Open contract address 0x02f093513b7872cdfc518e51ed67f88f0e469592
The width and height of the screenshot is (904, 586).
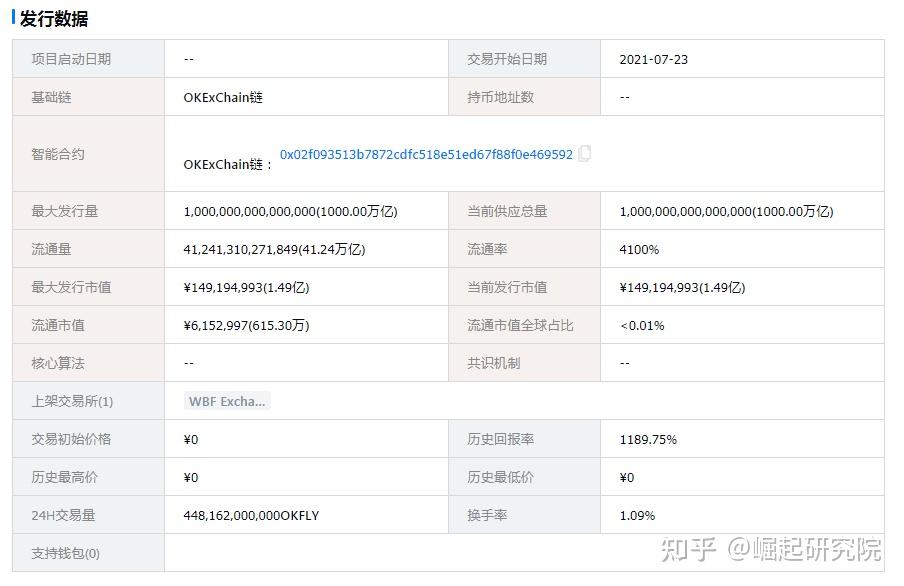pyautogui.click(x=426, y=155)
